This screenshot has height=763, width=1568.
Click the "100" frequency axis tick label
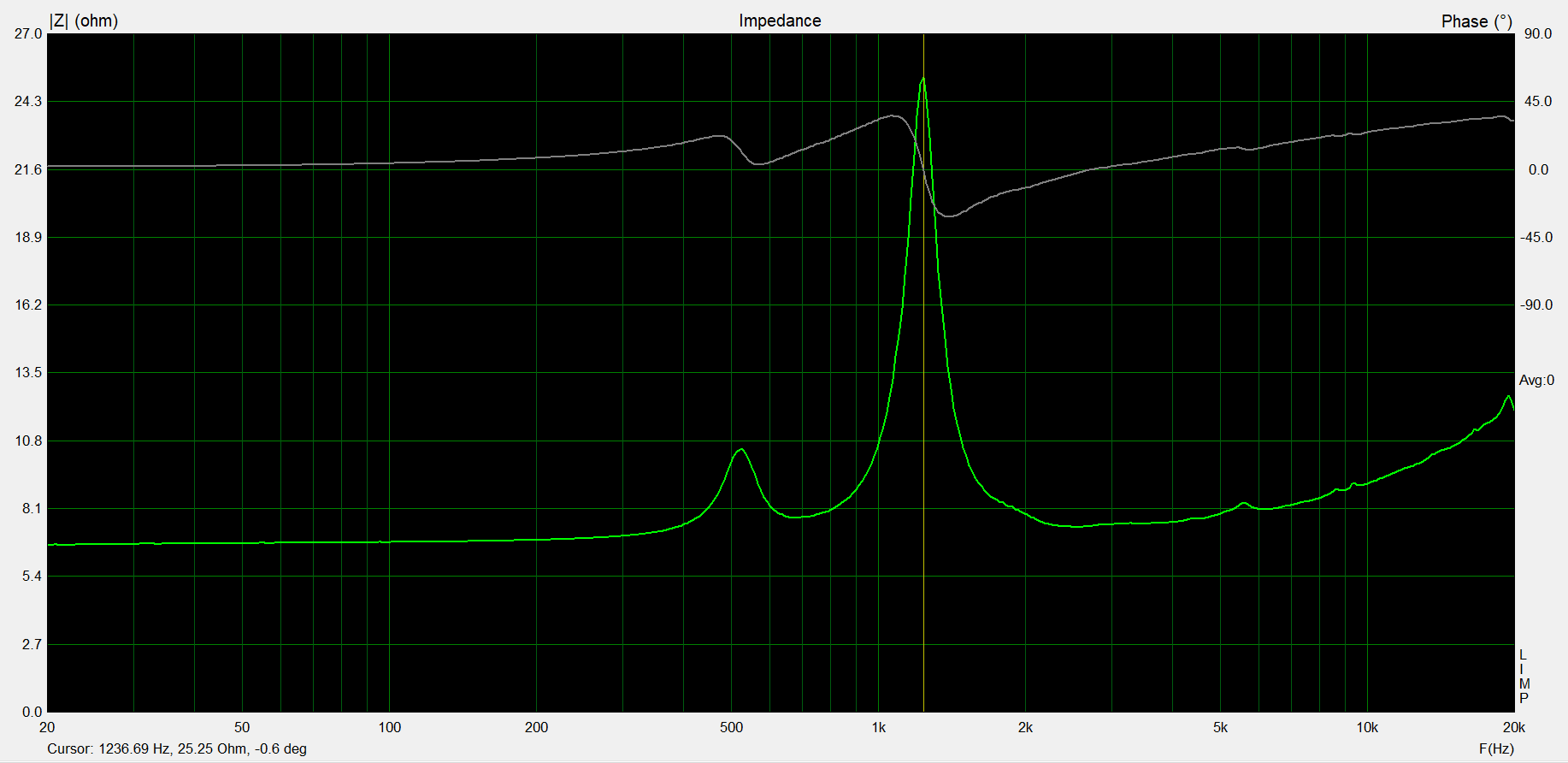(x=389, y=728)
